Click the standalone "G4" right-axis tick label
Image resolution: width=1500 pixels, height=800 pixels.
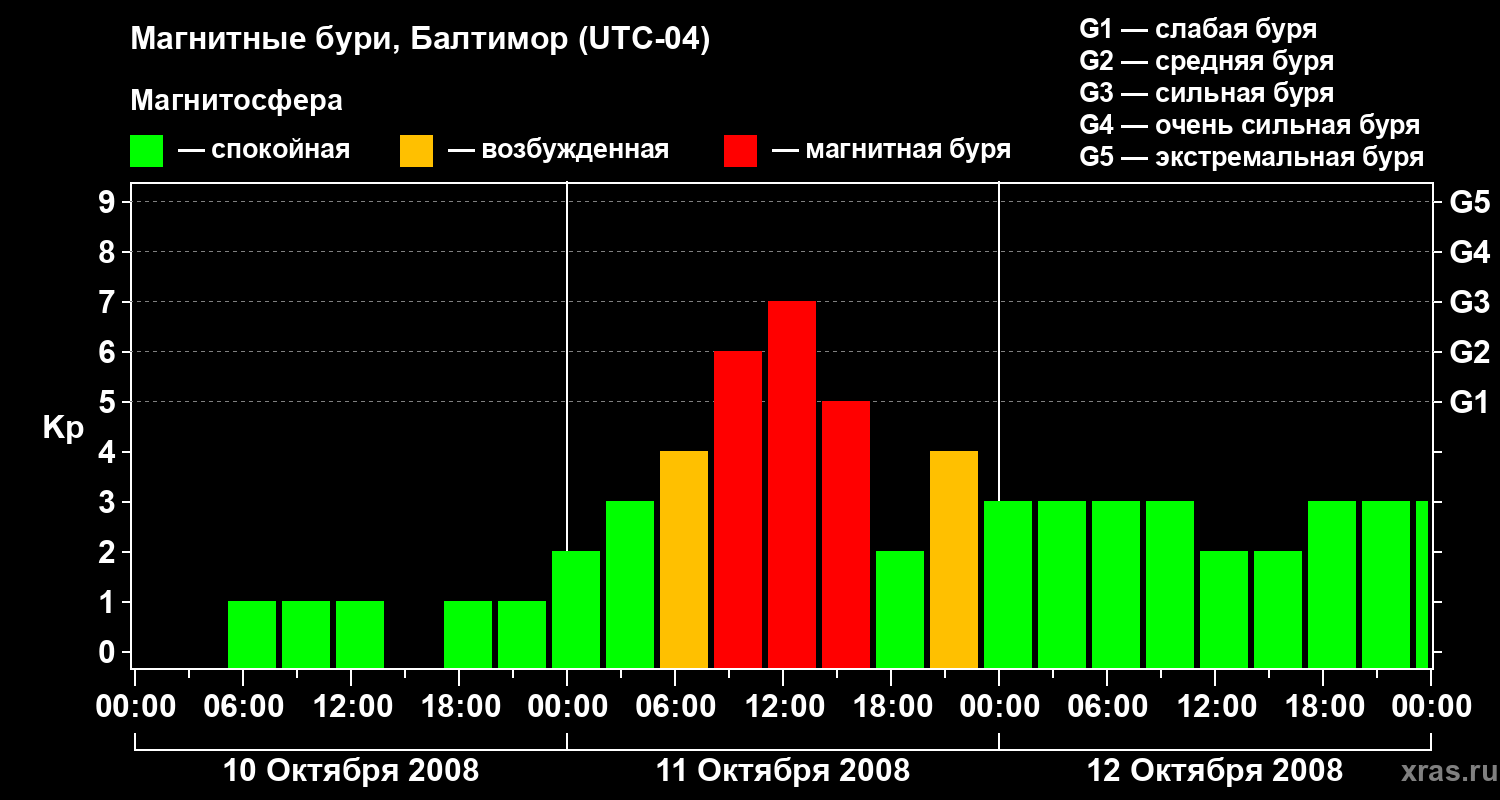pyautogui.click(x=1470, y=252)
